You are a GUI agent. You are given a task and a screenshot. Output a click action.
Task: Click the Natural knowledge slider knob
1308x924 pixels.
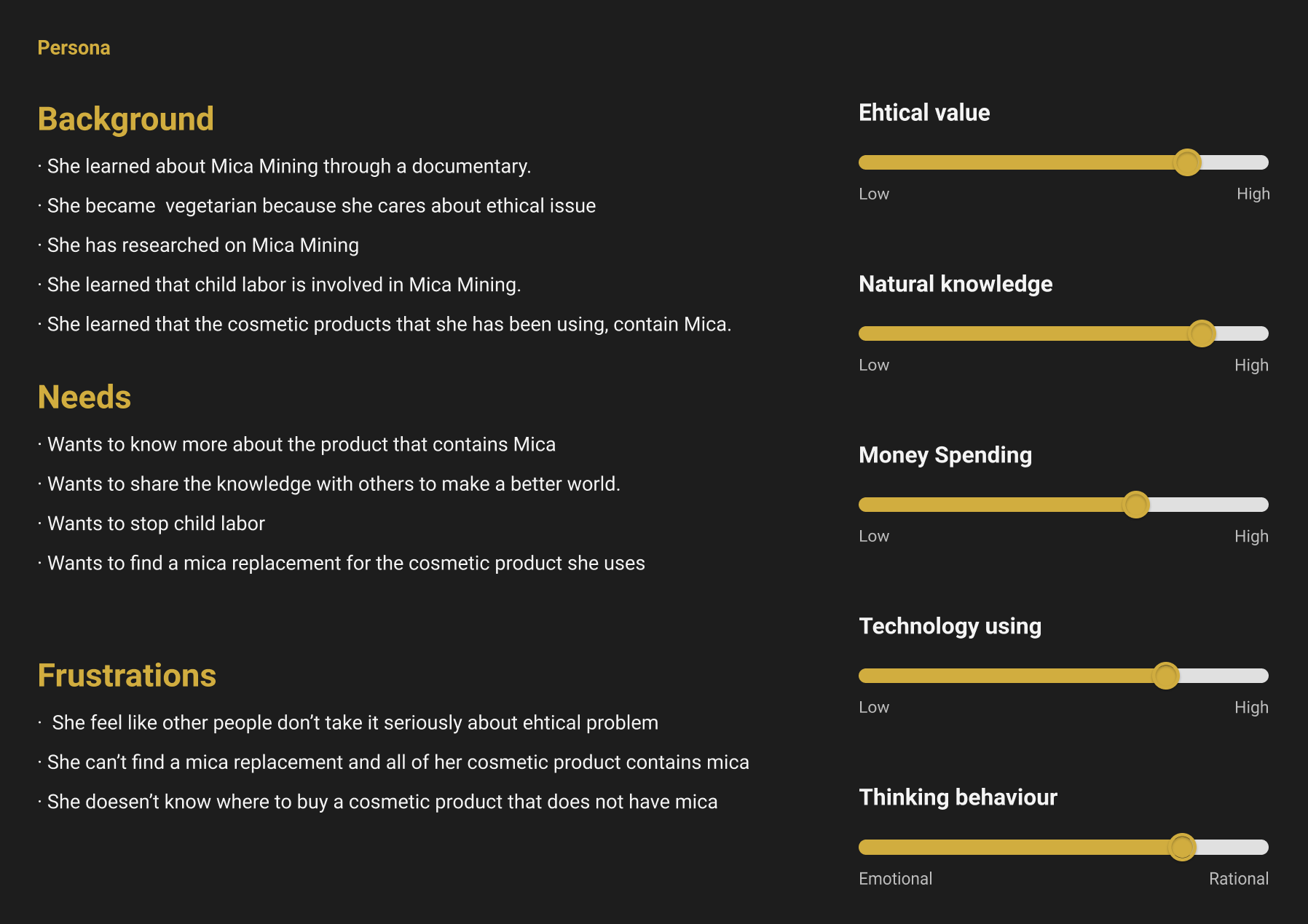(x=1202, y=333)
